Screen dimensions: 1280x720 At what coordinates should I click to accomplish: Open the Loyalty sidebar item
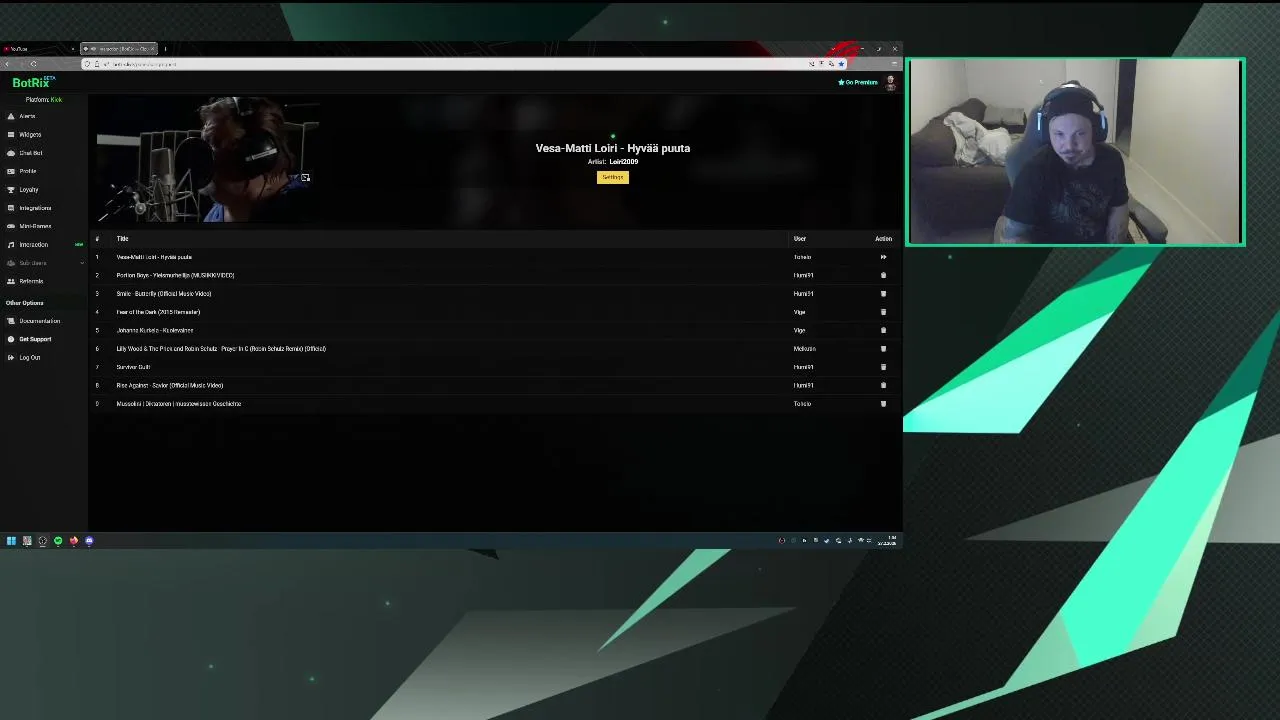click(x=29, y=189)
